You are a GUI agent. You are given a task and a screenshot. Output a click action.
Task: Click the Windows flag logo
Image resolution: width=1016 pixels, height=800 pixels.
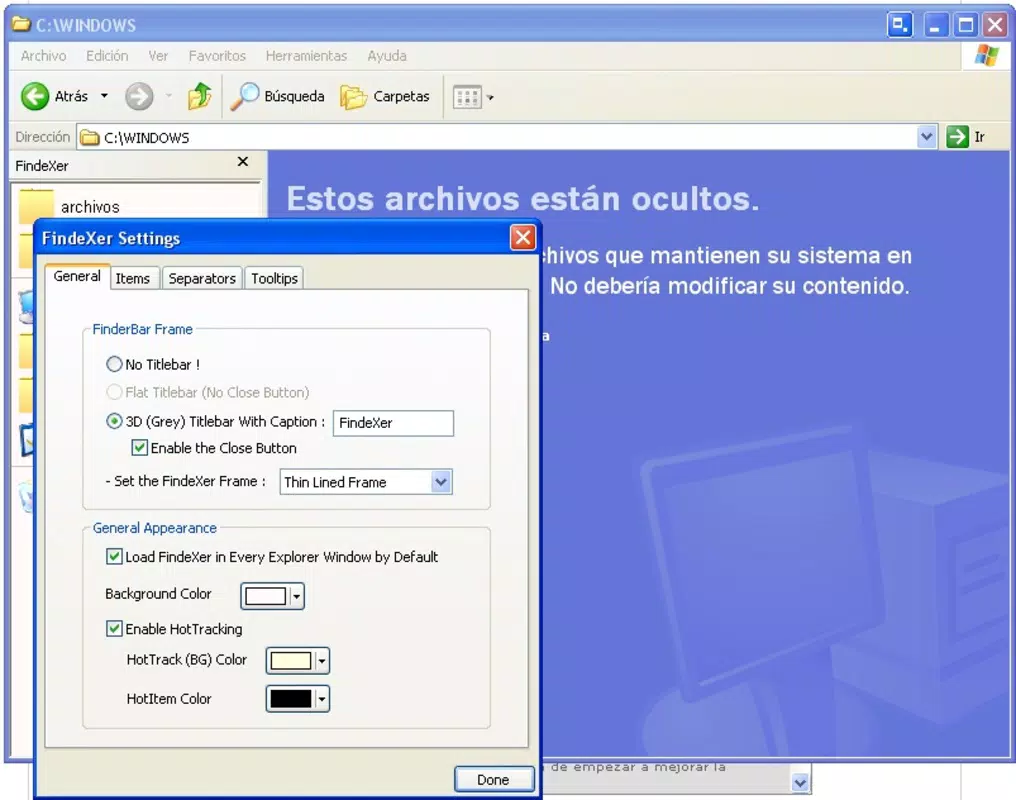986,55
